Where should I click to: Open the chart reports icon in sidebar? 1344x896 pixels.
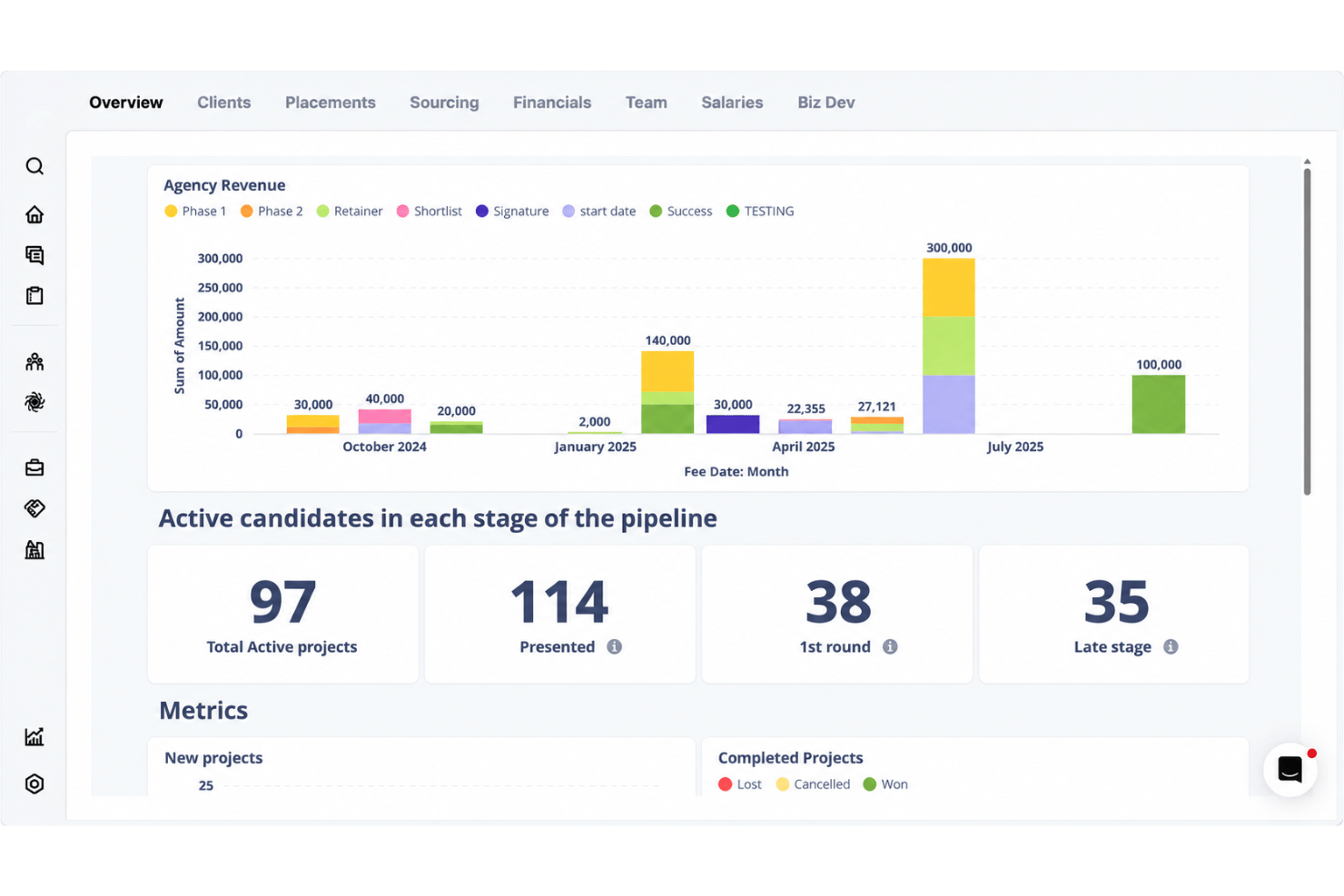pos(35,736)
